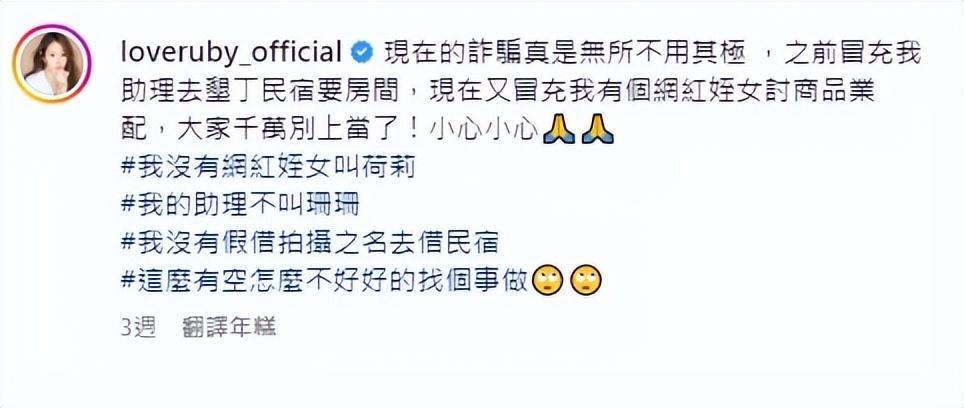Click the first praying hands emoji
This screenshot has height=408, width=964.
[x=559, y=130]
